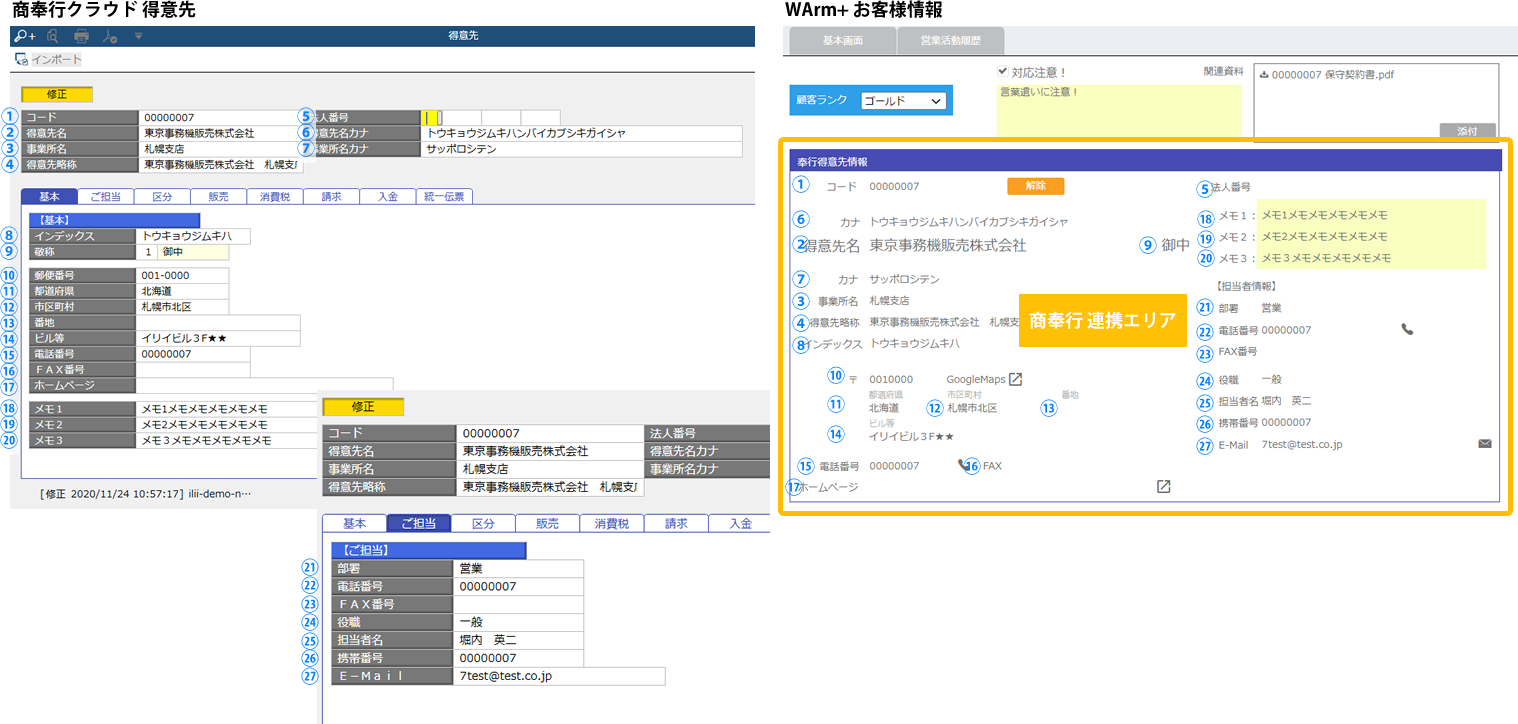This screenshot has width=1518, height=724.
Task: Click the PDF export toolbar icon
Action: tap(111, 36)
